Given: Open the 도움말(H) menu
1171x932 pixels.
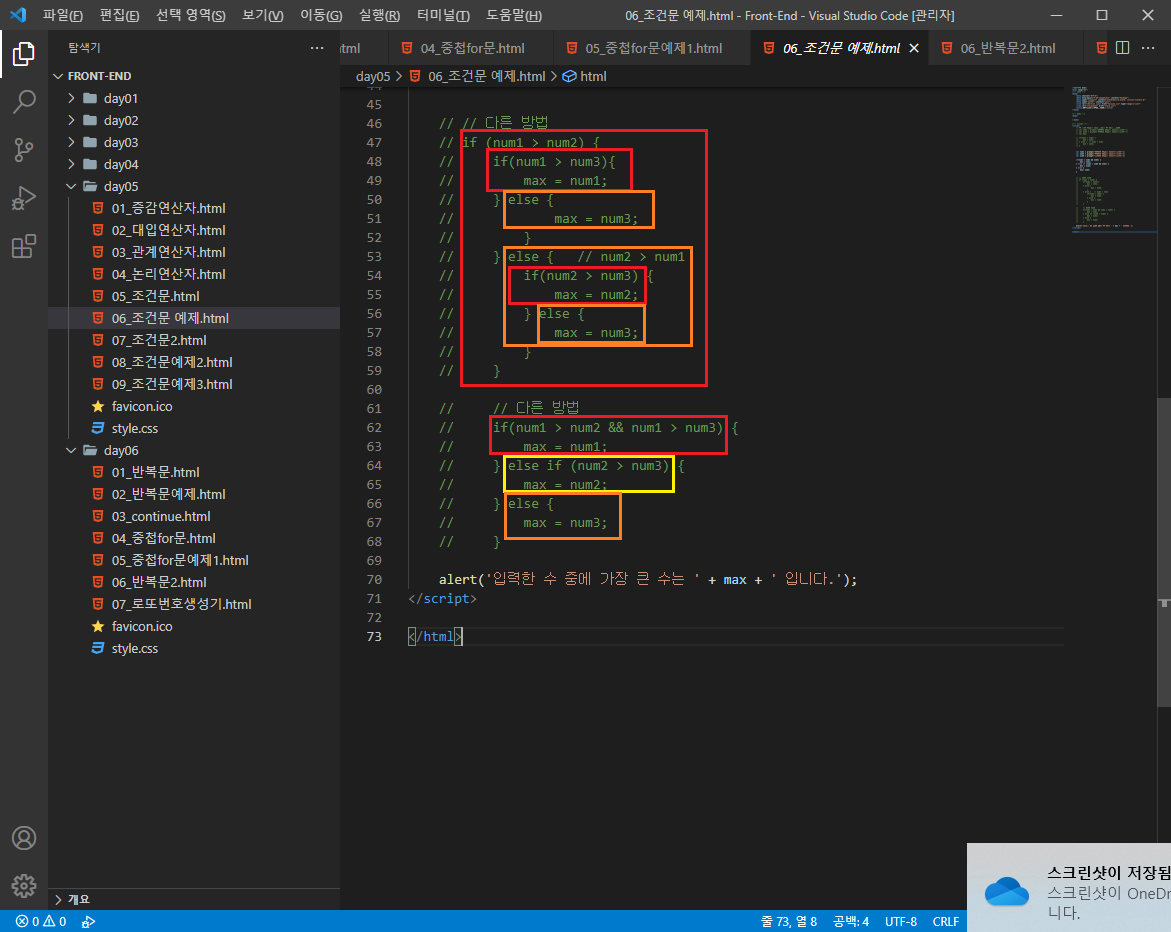Looking at the screenshot, I should click(514, 15).
